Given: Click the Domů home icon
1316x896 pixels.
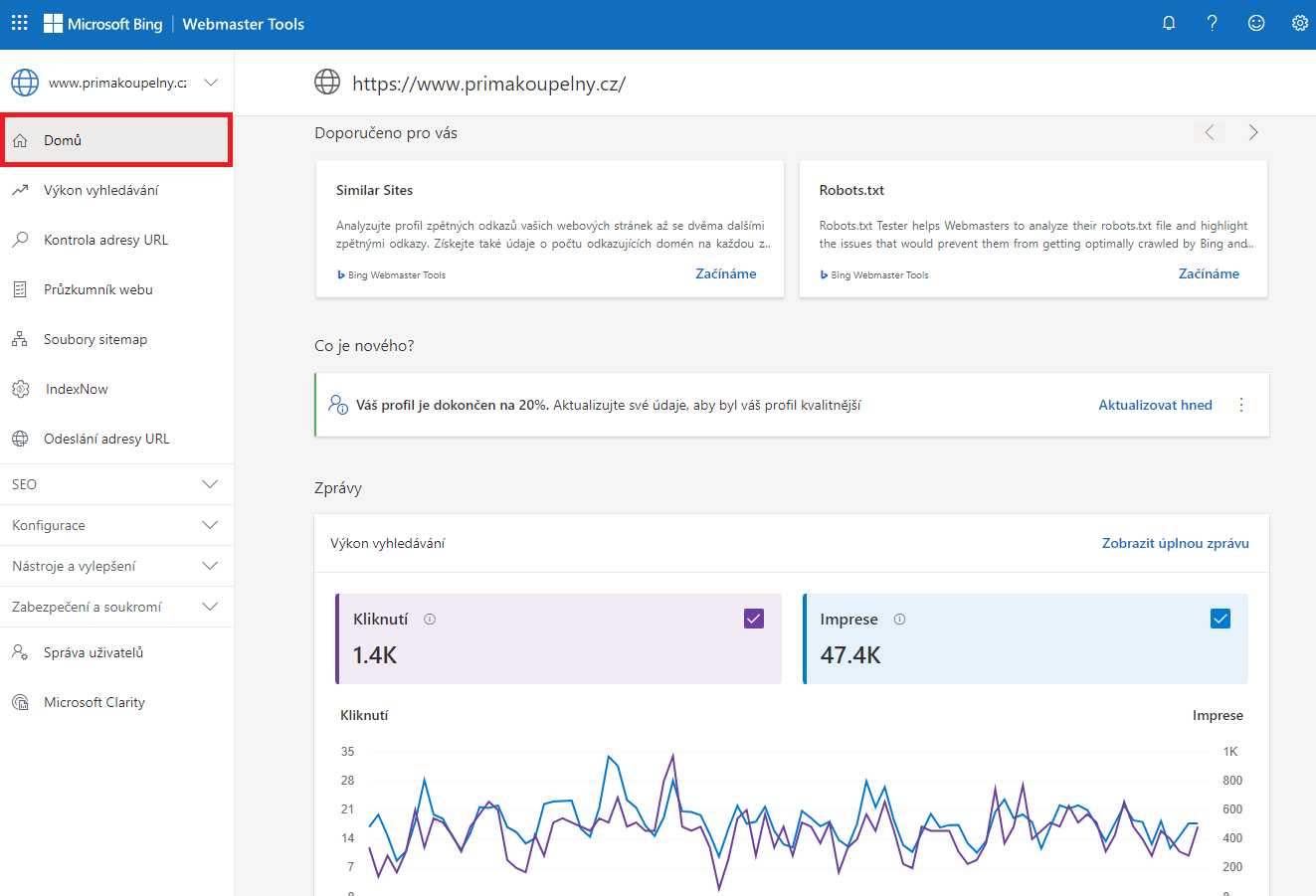Looking at the screenshot, I should click(20, 140).
